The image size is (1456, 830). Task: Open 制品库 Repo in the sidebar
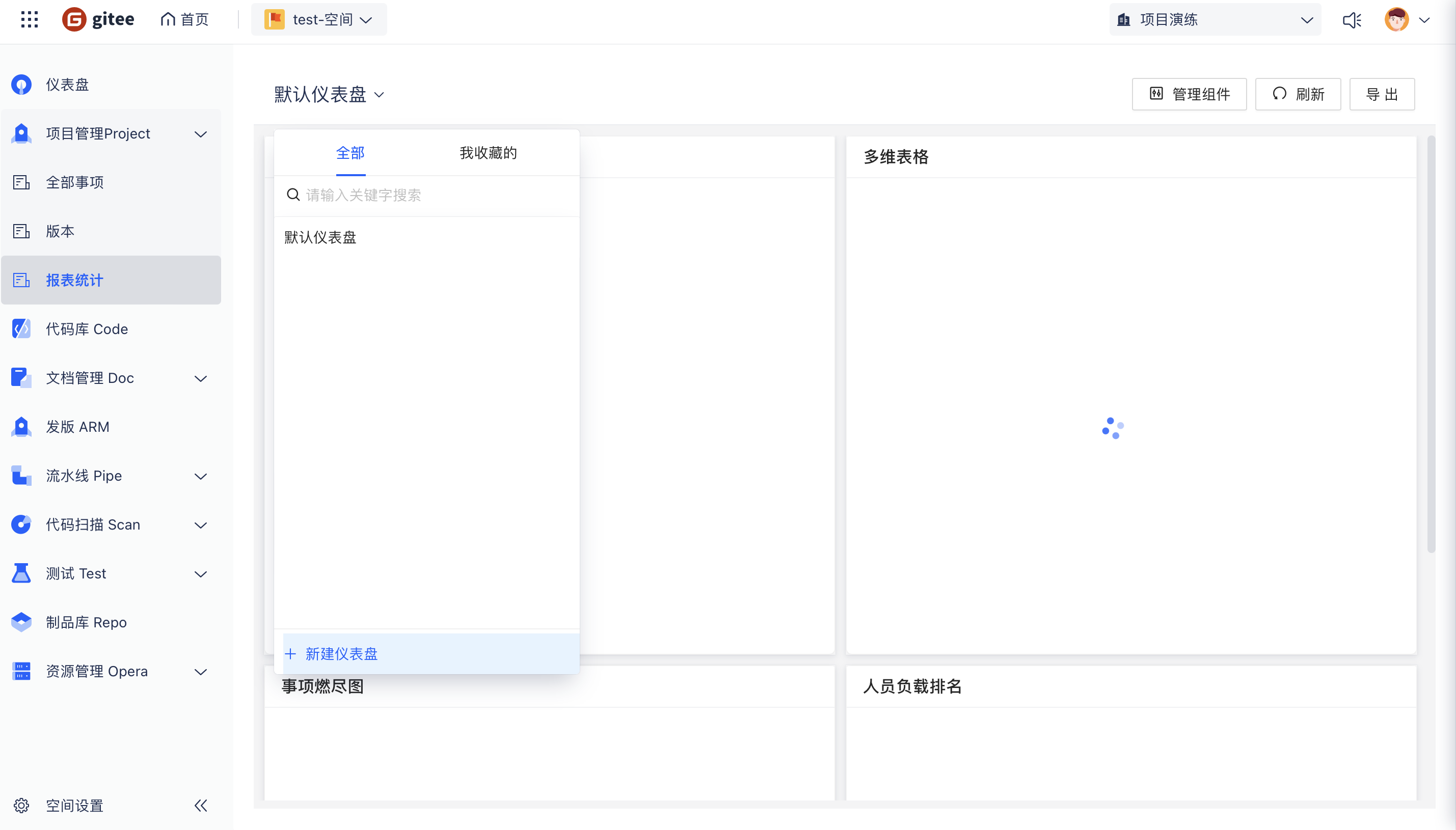(x=111, y=622)
